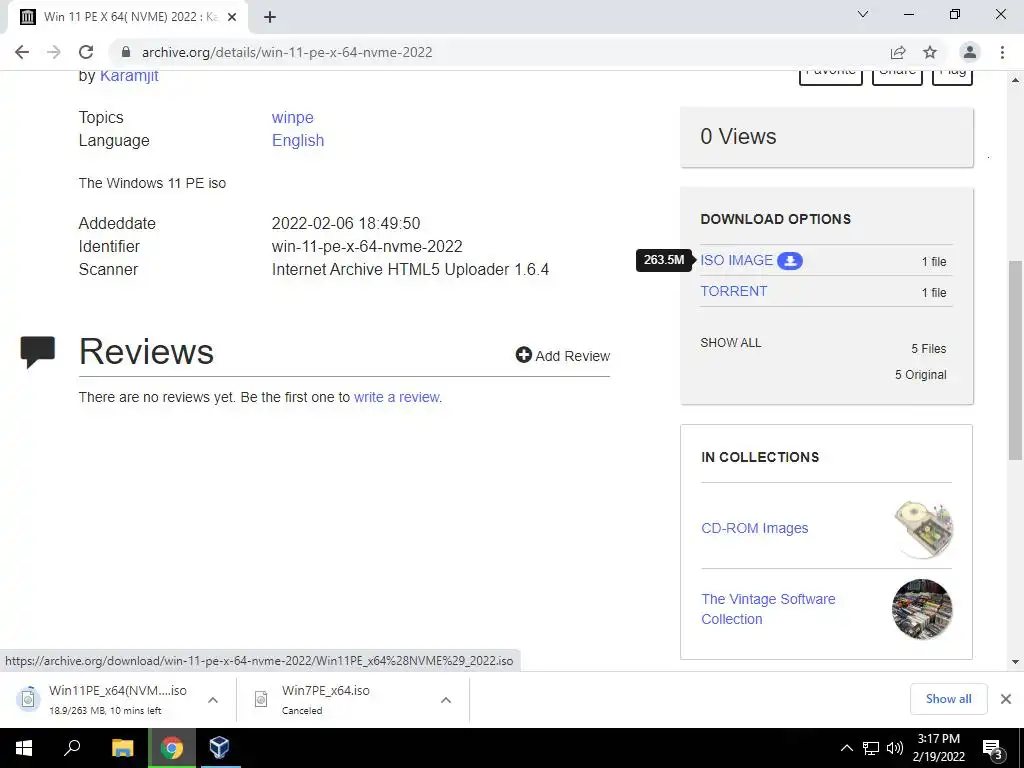Click the ISO file icon in Win11PE download
The width and height of the screenshot is (1024, 768).
tap(27, 699)
